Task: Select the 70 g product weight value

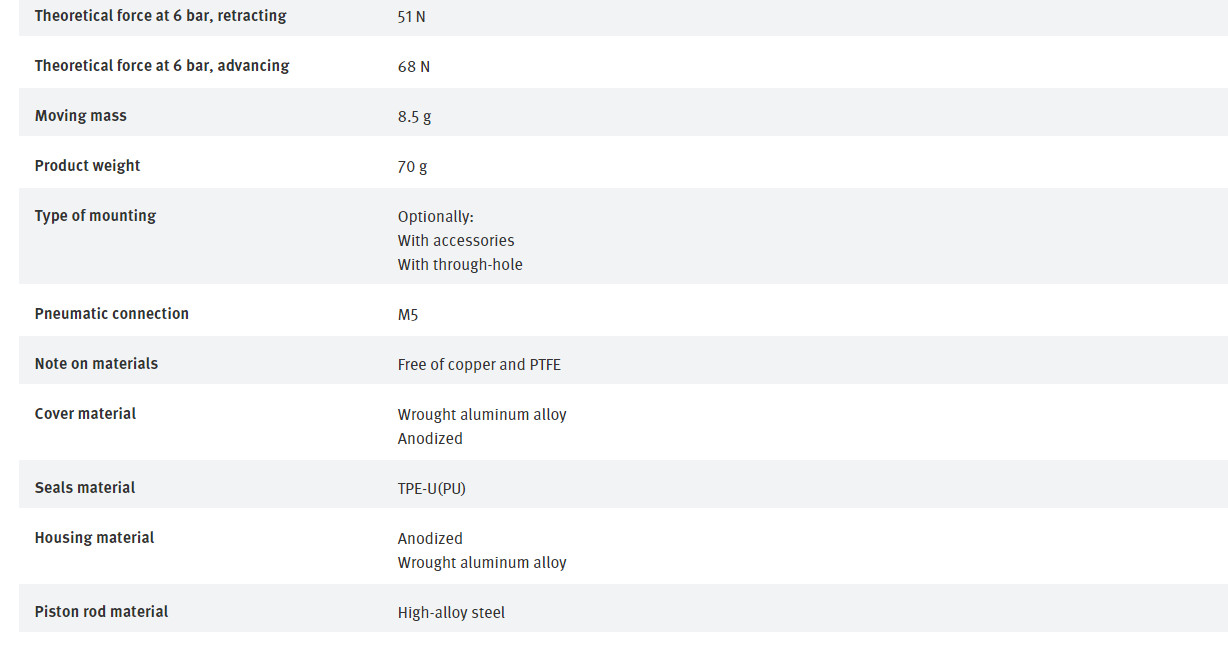Action: 412,167
